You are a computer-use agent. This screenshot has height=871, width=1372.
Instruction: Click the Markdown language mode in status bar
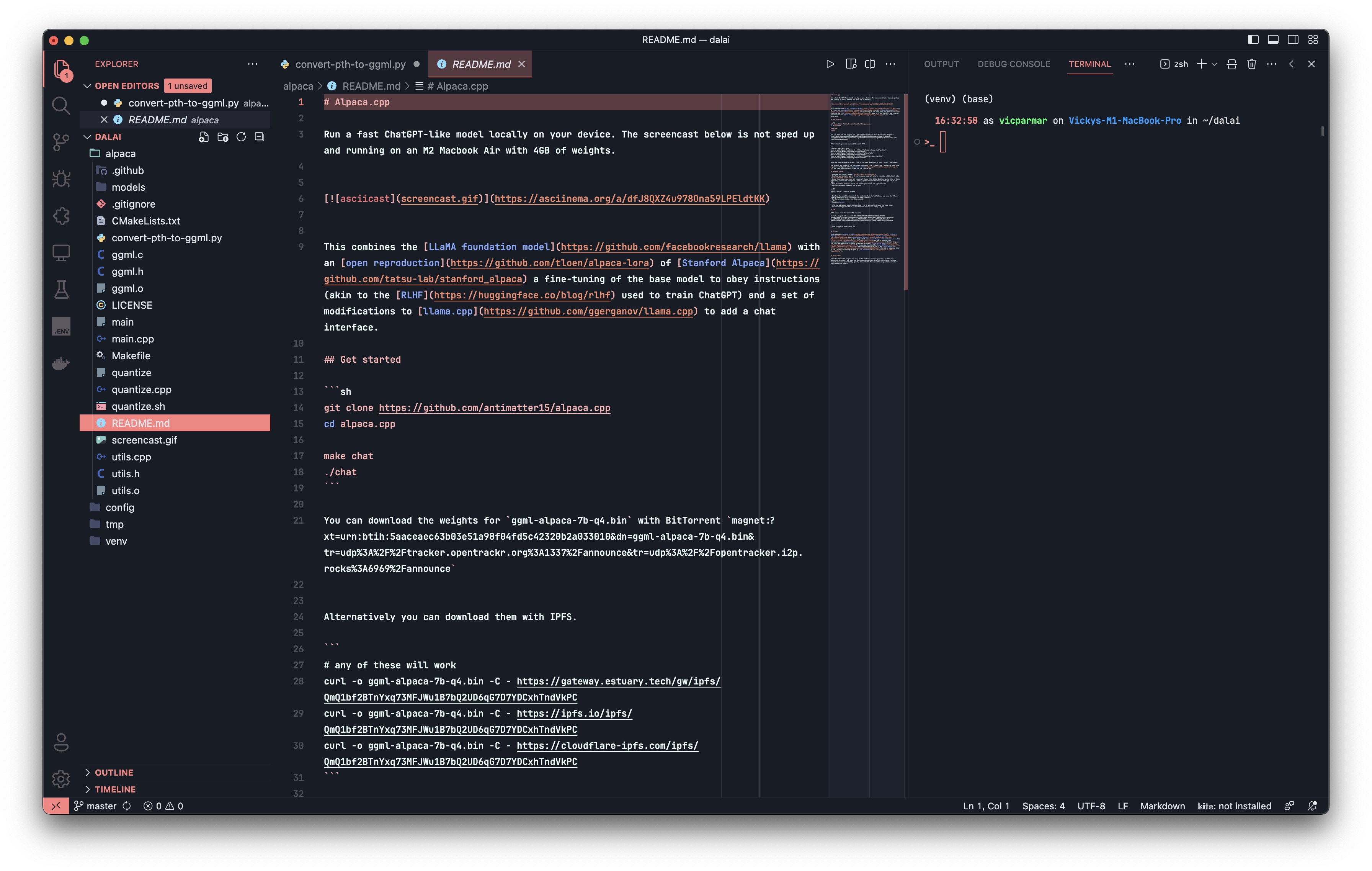[x=1162, y=806]
